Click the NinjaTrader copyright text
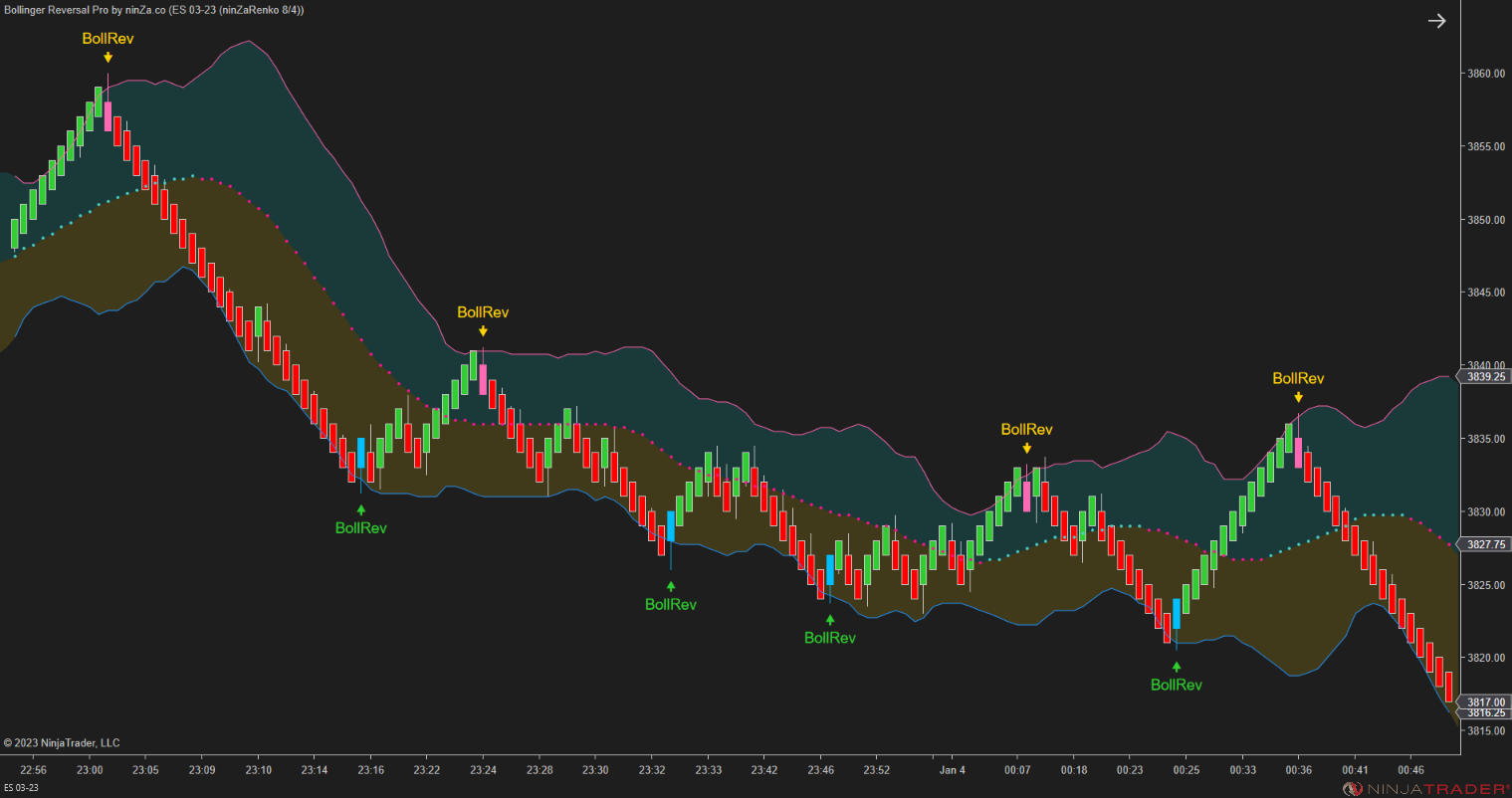Screen dimensions: 1512x798 pos(63,742)
